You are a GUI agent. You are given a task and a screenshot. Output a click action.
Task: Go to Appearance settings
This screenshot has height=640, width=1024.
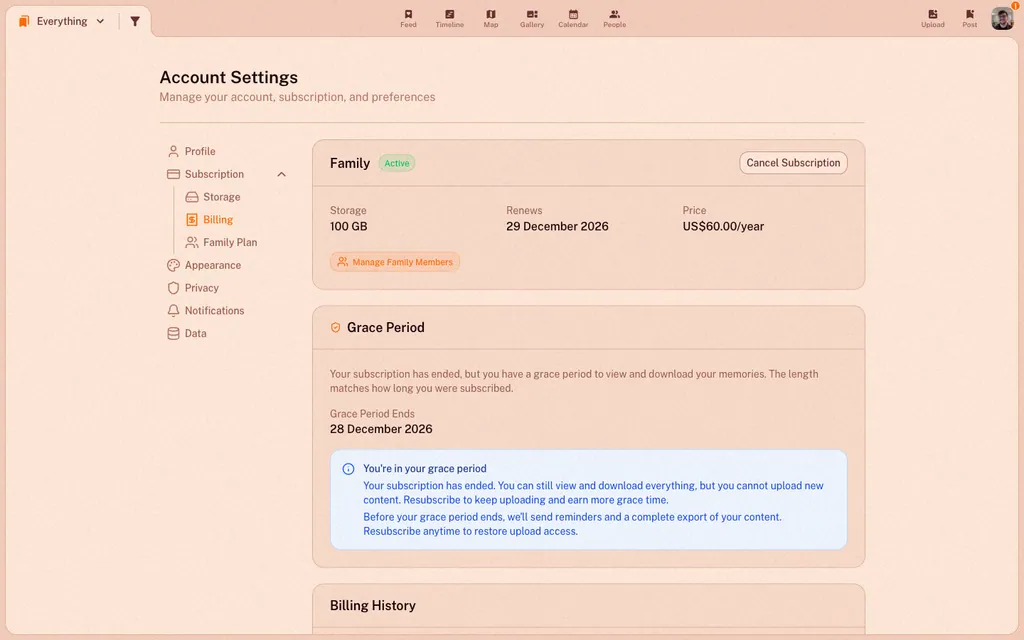click(x=204, y=265)
